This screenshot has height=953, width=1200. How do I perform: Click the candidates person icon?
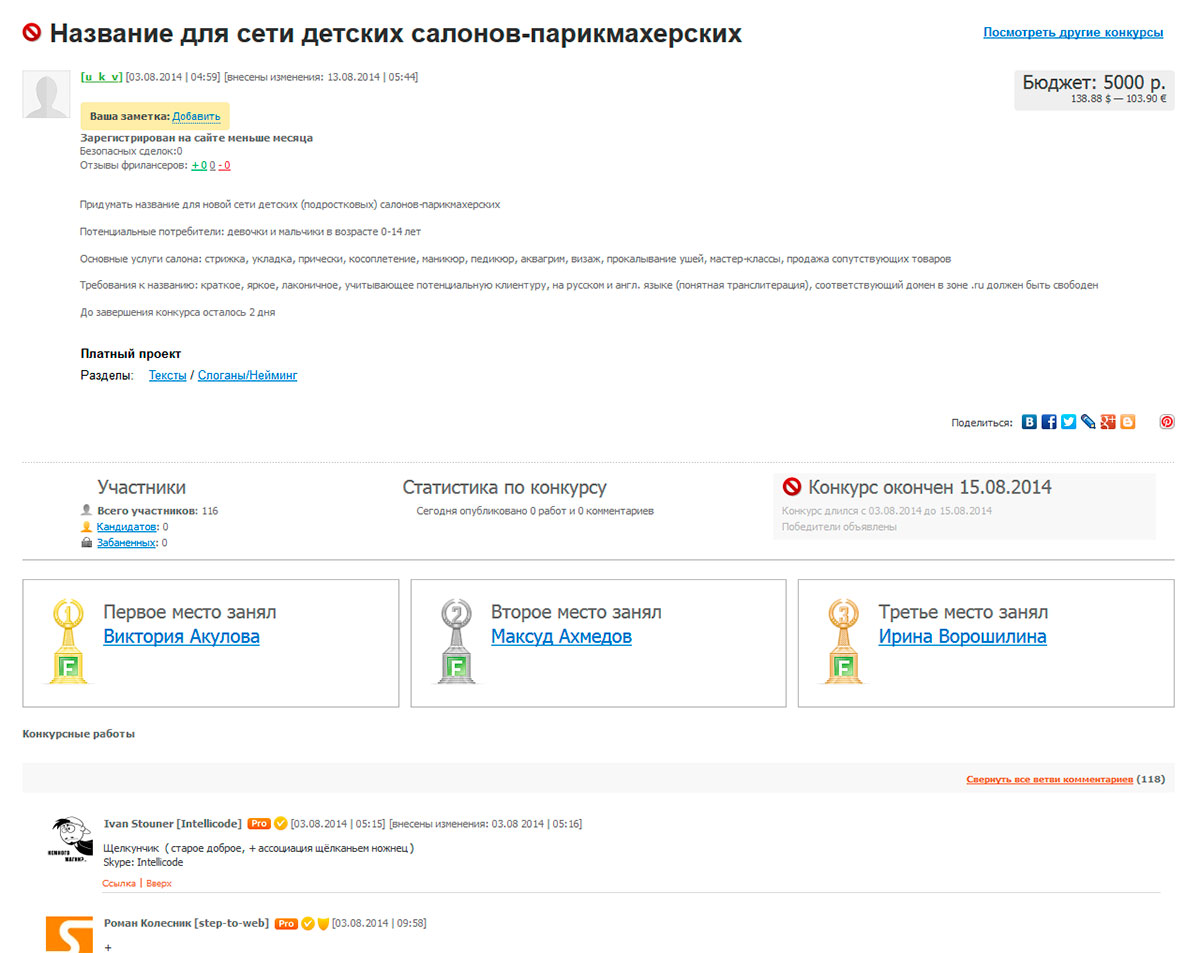point(87,526)
